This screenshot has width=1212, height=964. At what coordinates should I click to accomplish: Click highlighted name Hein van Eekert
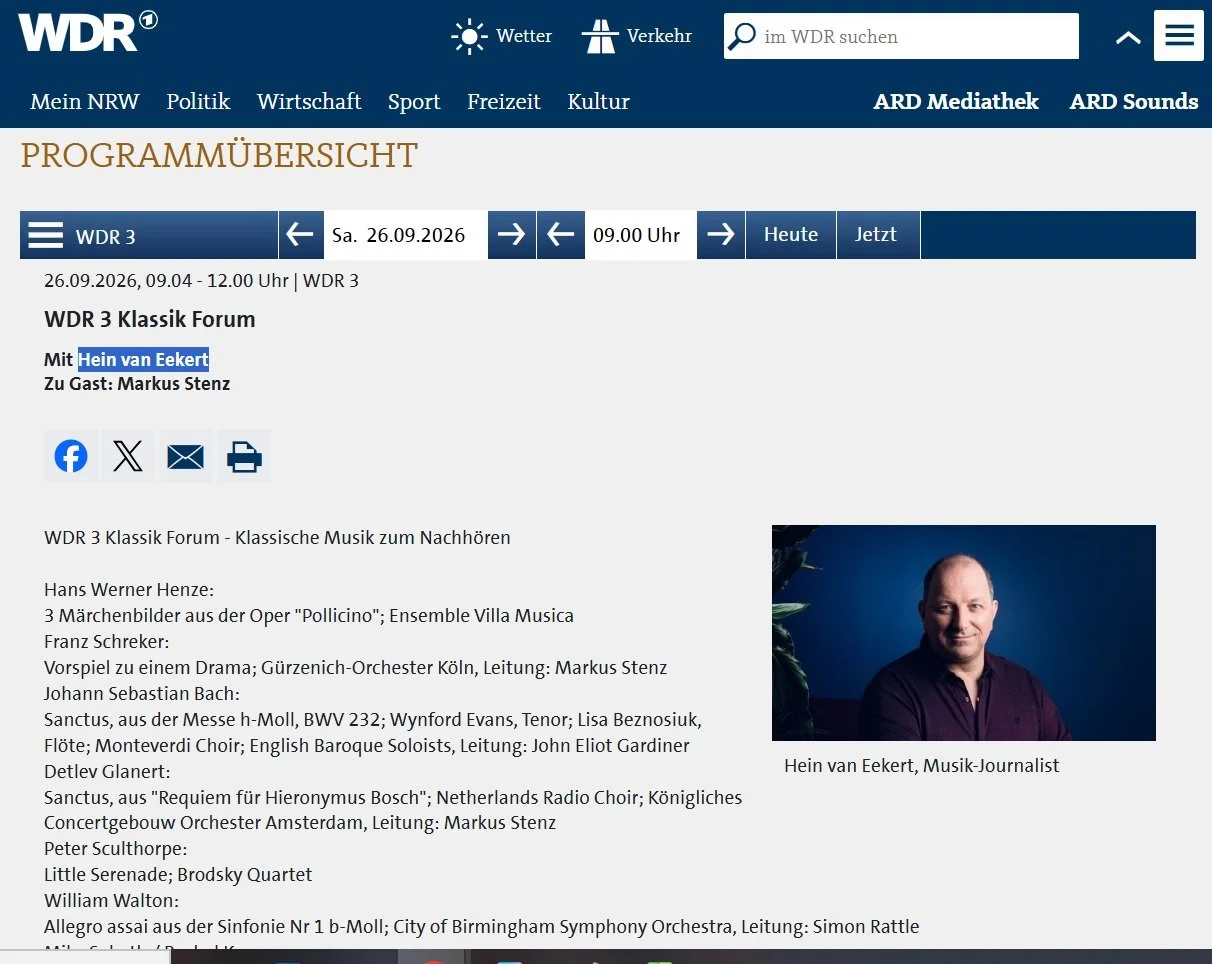click(x=144, y=360)
